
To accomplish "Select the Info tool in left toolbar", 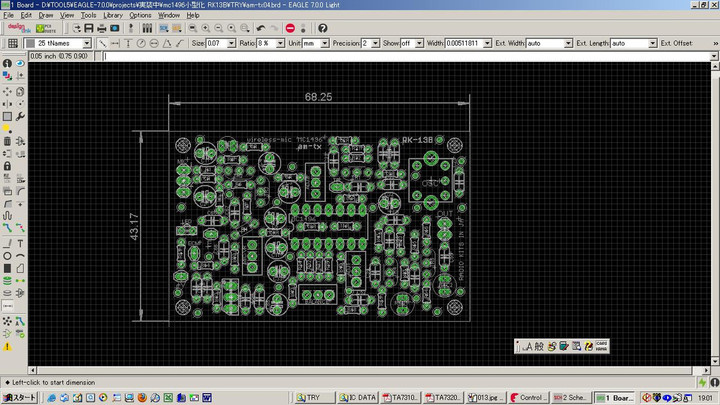I will [7, 63].
